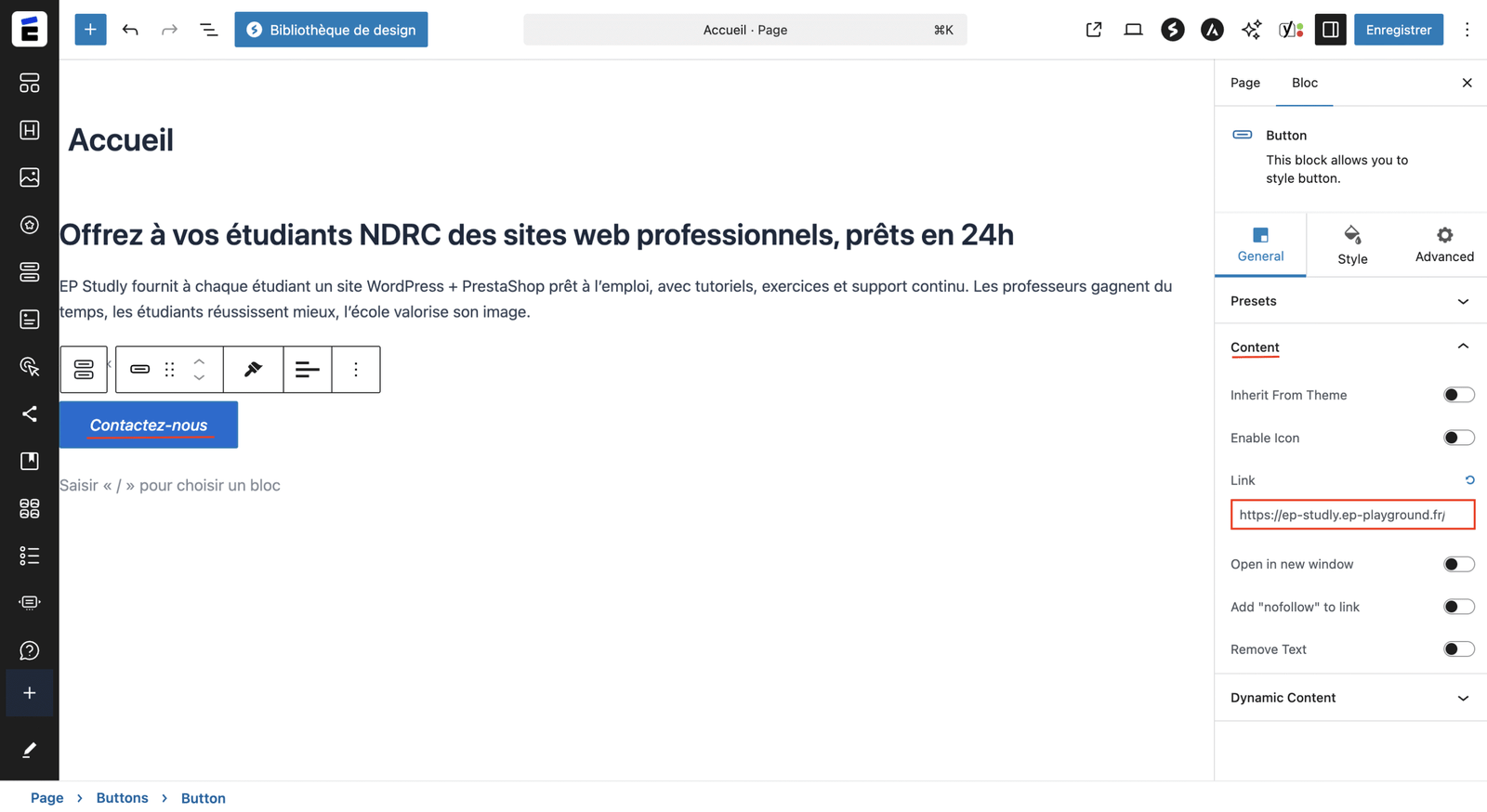Expand the Dynamic Content panel
Viewport: 1487px width, 812px height.
[x=1349, y=698]
